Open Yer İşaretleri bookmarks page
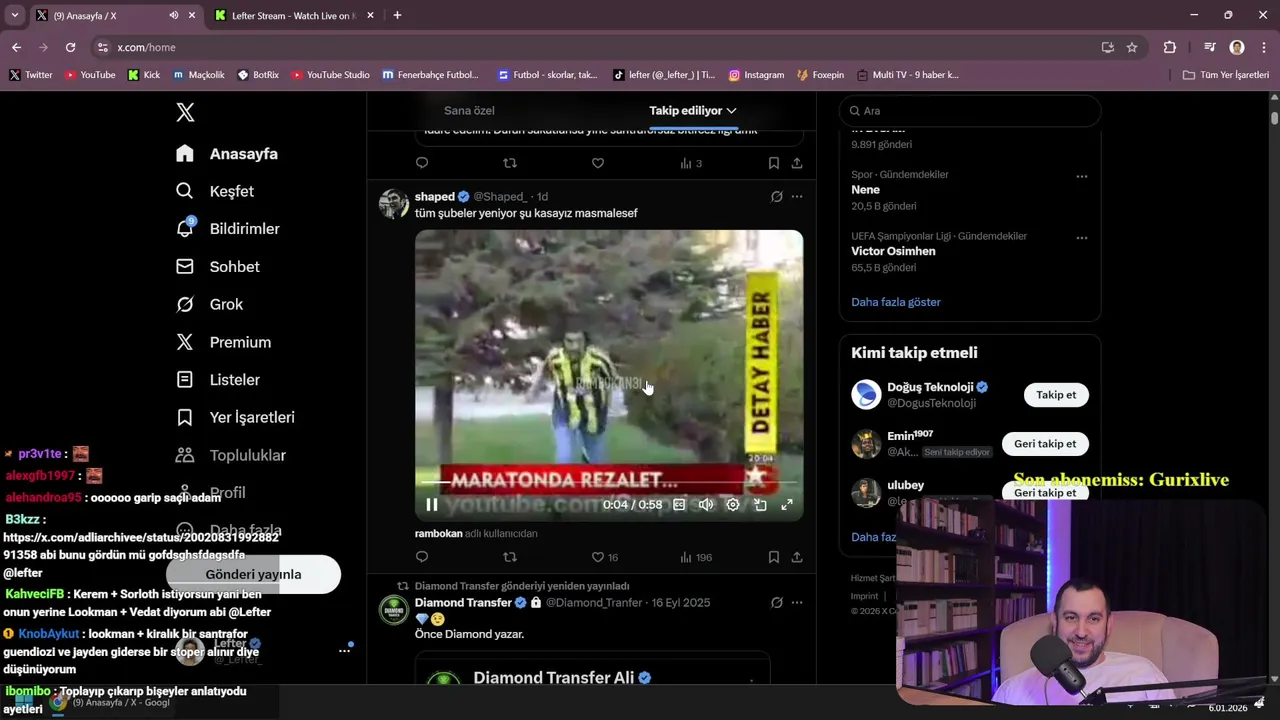The height and width of the screenshot is (720, 1280). 235,417
